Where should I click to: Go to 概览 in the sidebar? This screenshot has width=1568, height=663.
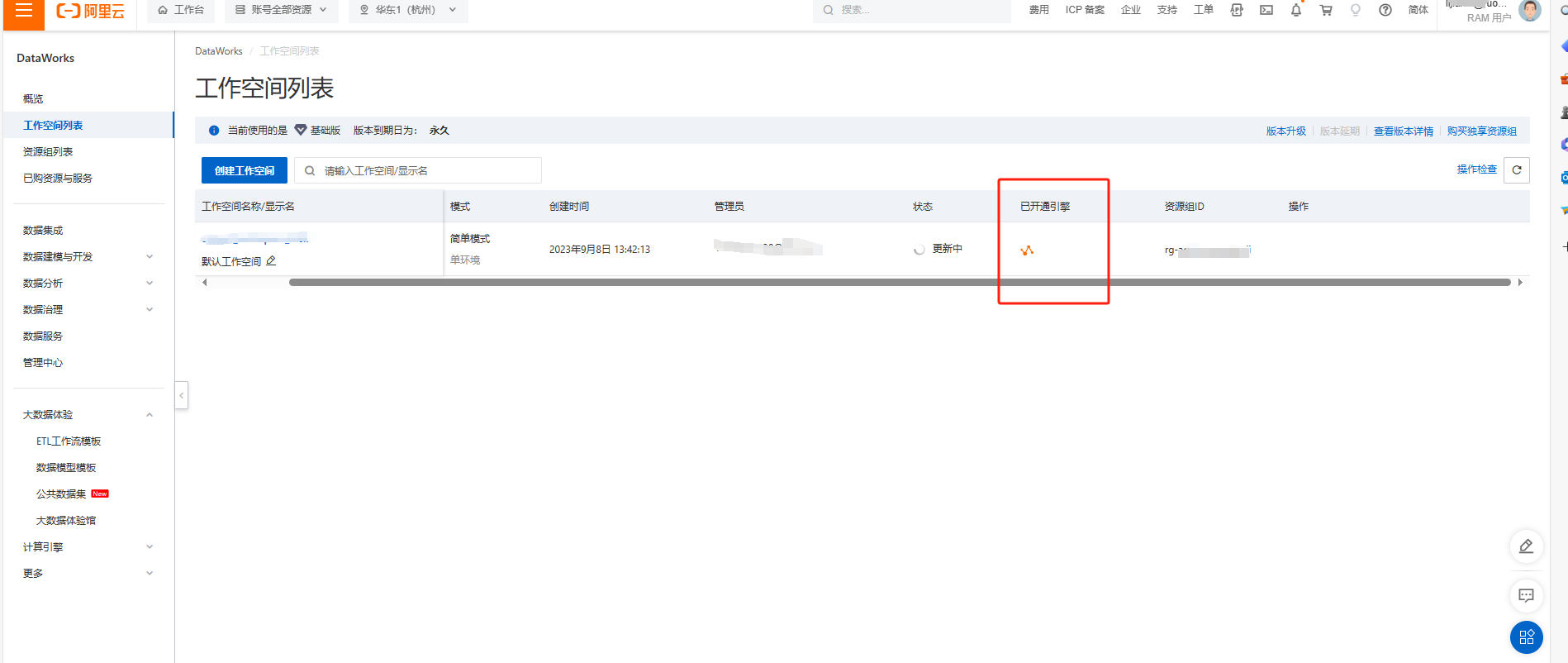pyautogui.click(x=33, y=99)
